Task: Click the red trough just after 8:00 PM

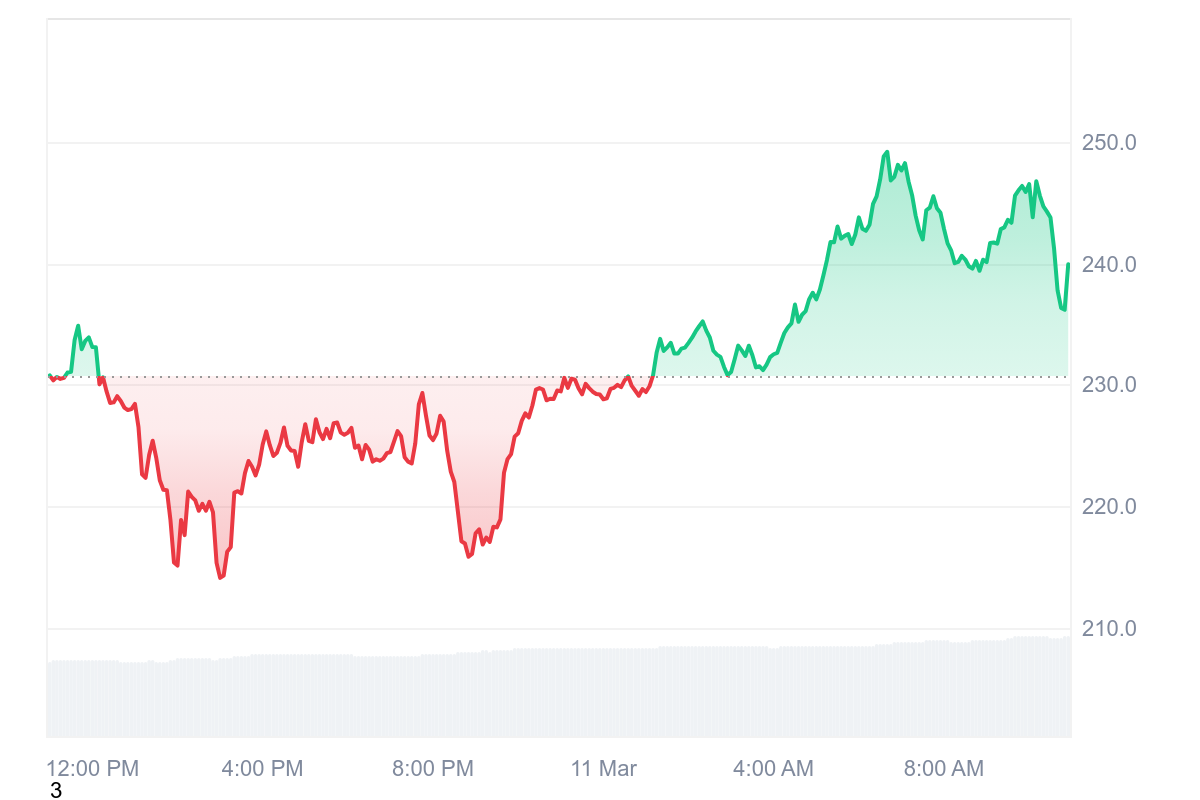Action: pyautogui.click(x=468, y=556)
